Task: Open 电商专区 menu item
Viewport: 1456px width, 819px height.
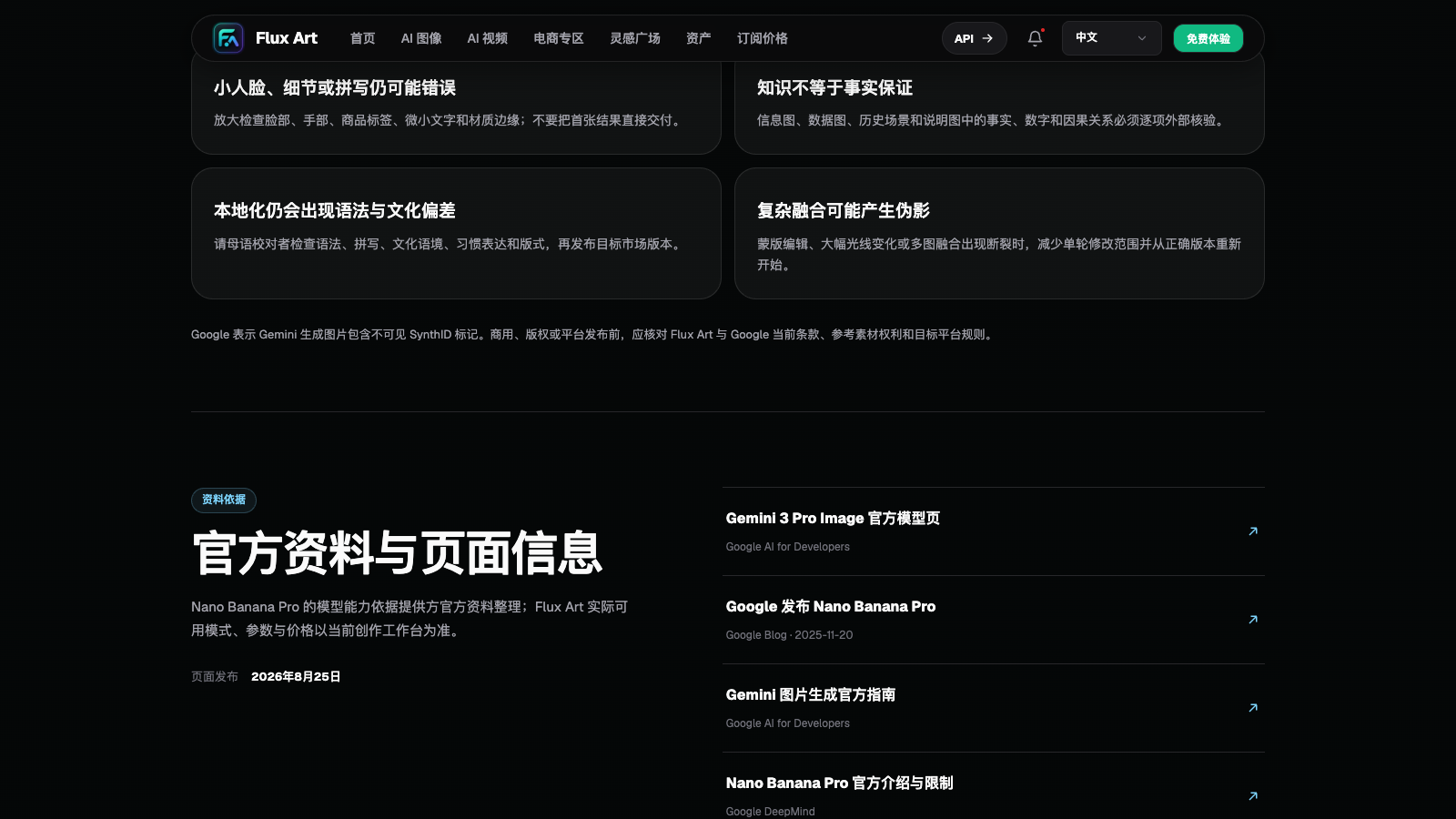Action: point(559,38)
